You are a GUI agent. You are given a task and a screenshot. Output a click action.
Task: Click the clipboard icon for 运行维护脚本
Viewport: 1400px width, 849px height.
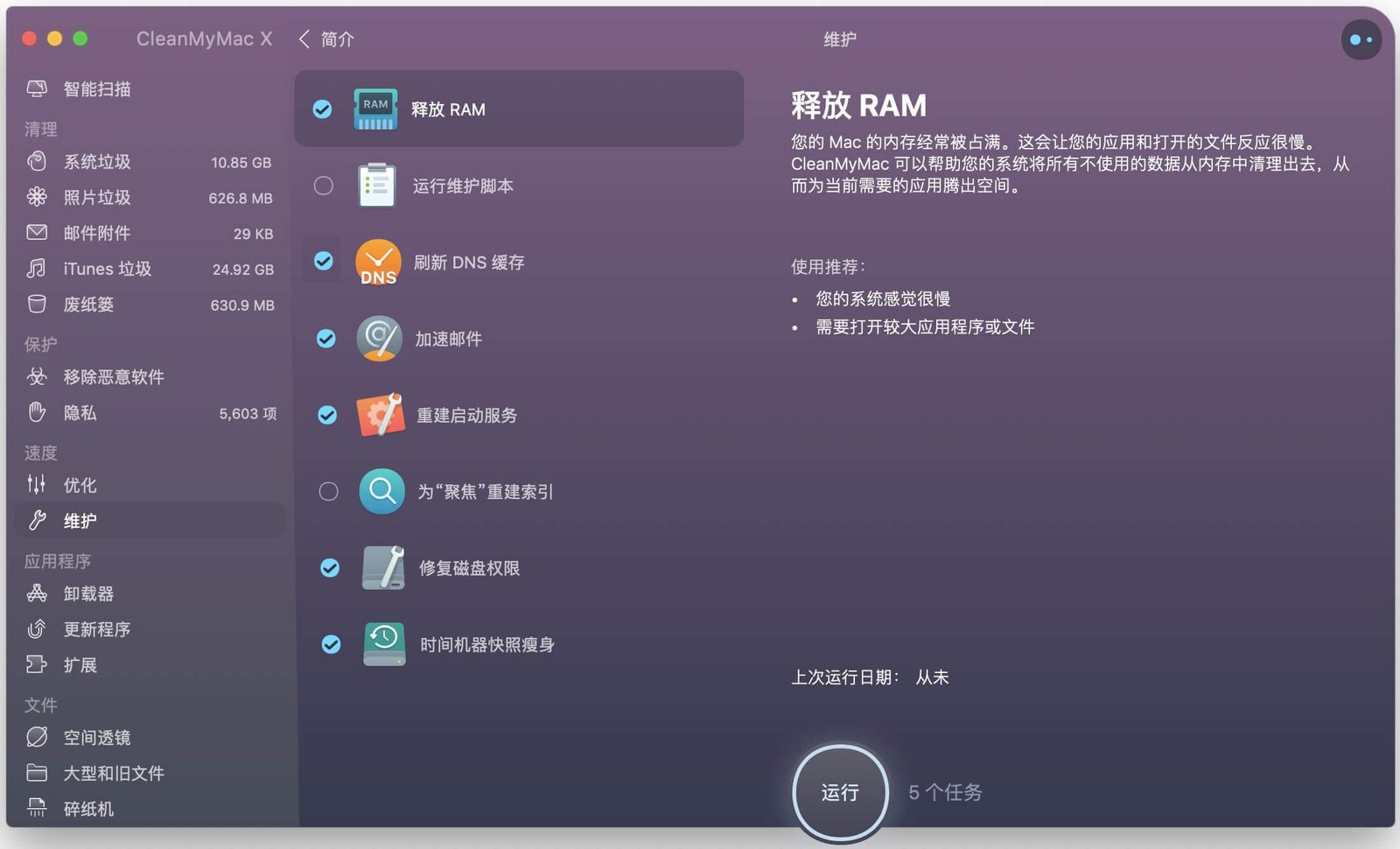point(377,186)
